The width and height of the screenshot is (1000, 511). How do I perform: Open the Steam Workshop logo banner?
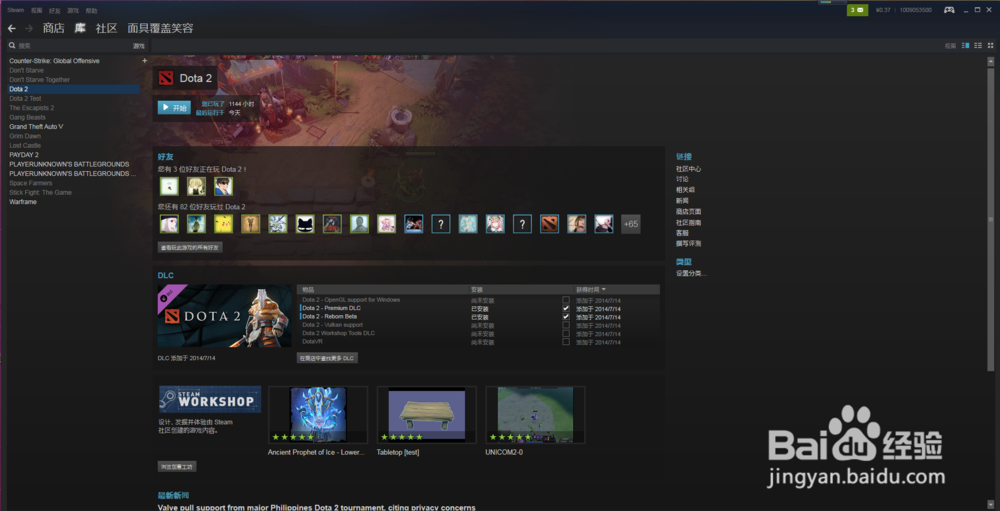pos(210,399)
